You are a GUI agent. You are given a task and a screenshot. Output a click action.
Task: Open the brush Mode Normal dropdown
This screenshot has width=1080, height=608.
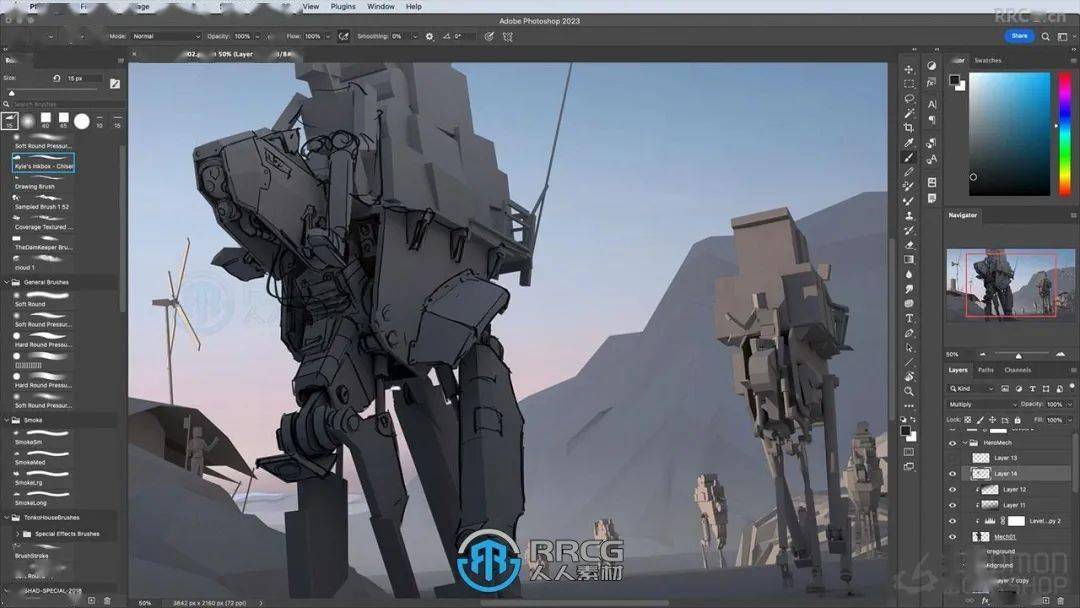click(x=165, y=36)
